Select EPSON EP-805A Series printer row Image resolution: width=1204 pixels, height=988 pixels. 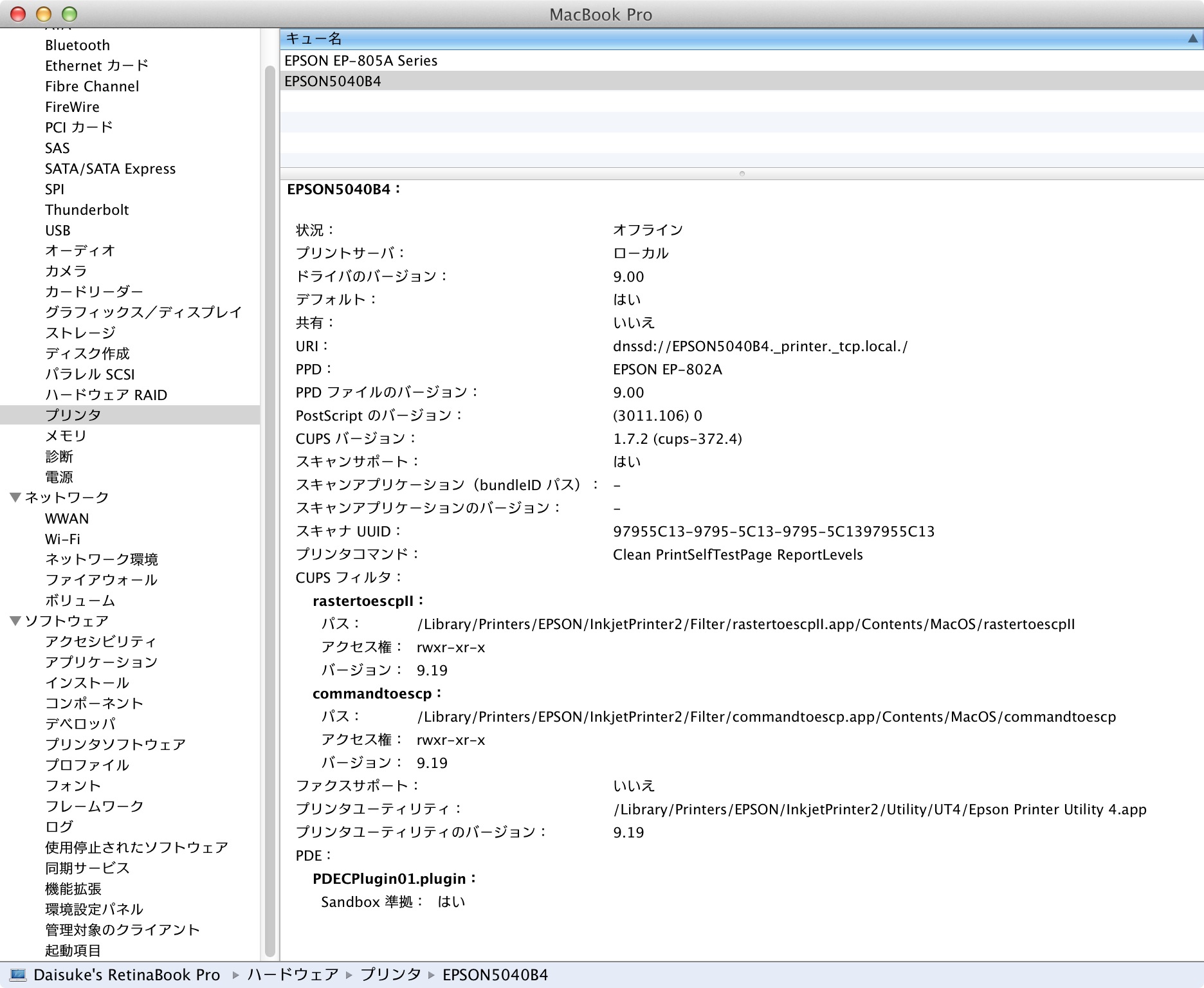pyautogui.click(x=361, y=60)
